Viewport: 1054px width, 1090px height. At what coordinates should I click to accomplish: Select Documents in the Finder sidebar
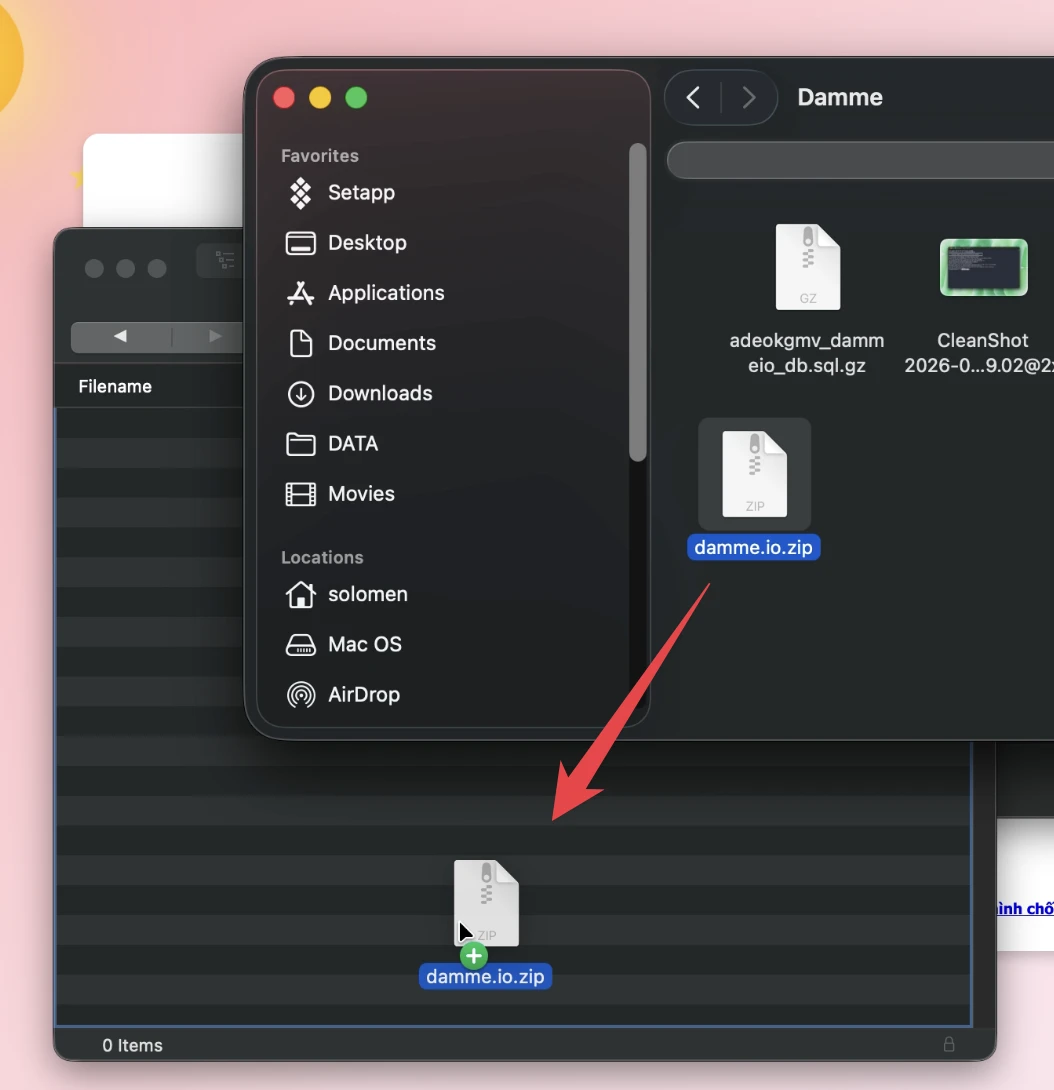click(x=361, y=343)
